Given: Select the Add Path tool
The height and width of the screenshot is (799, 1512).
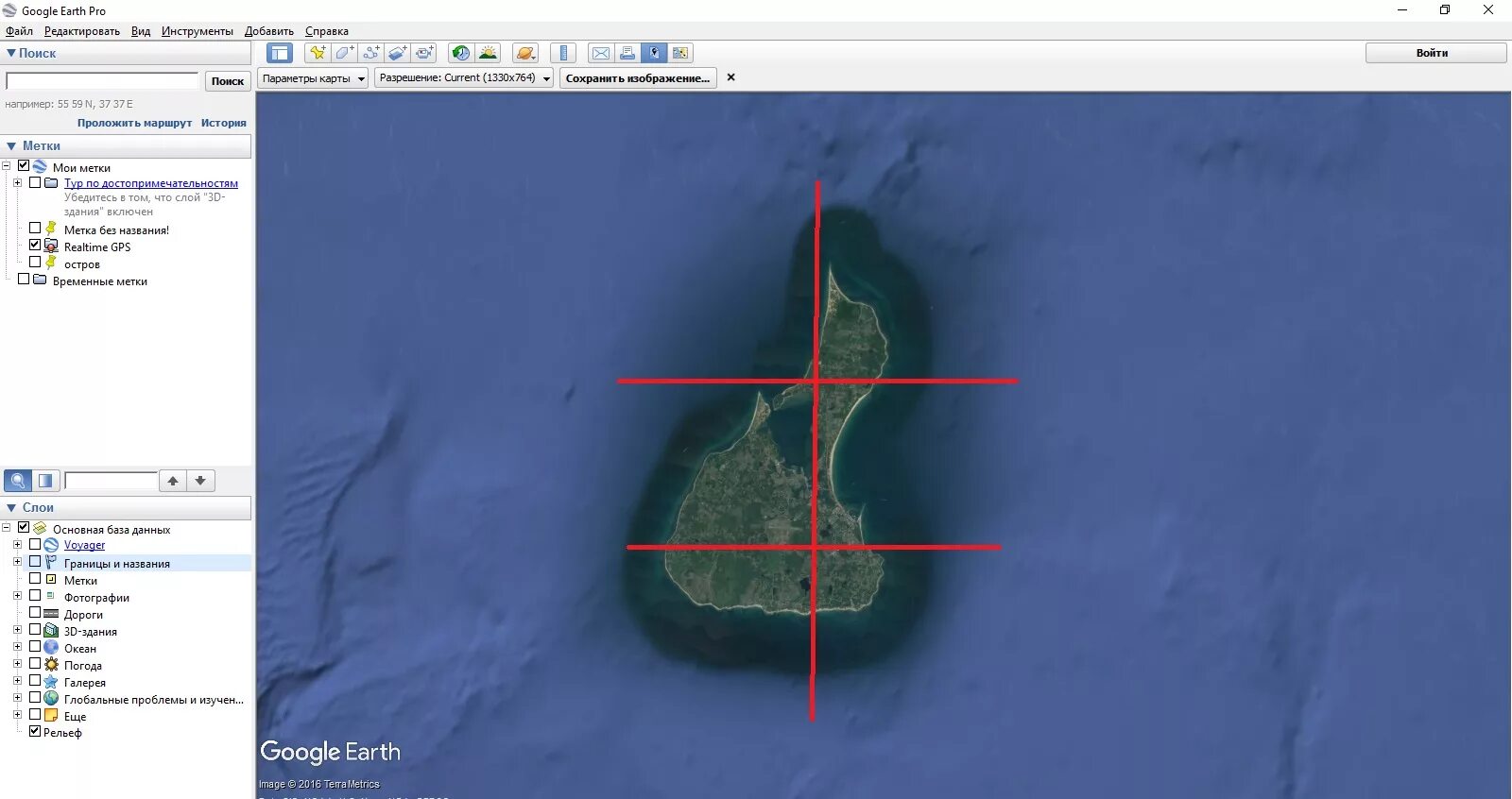Looking at the screenshot, I should [x=371, y=53].
